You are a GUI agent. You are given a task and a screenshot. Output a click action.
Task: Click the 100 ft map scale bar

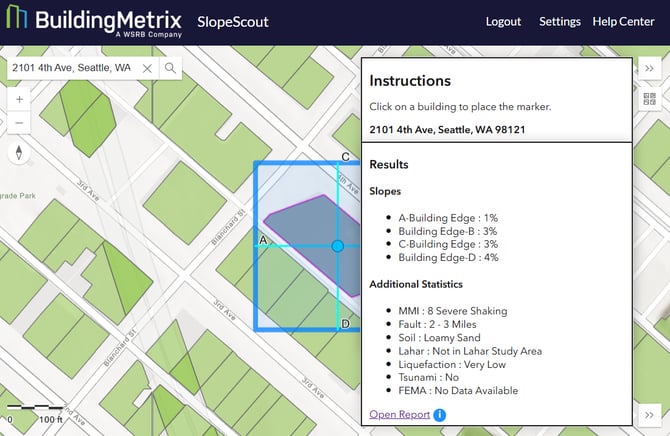(35, 407)
